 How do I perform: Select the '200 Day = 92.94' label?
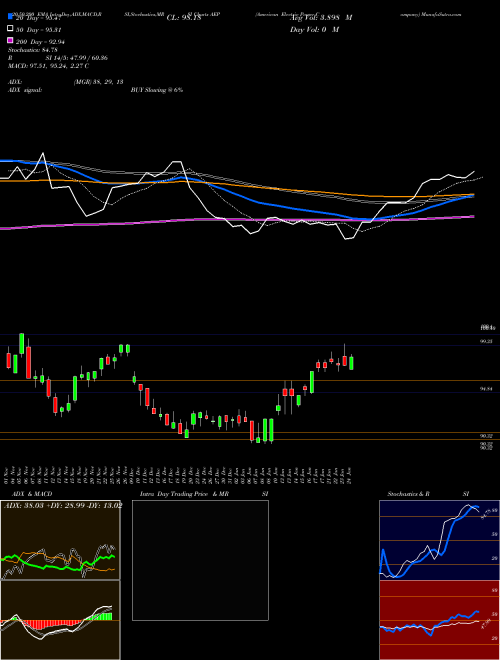(40, 42)
